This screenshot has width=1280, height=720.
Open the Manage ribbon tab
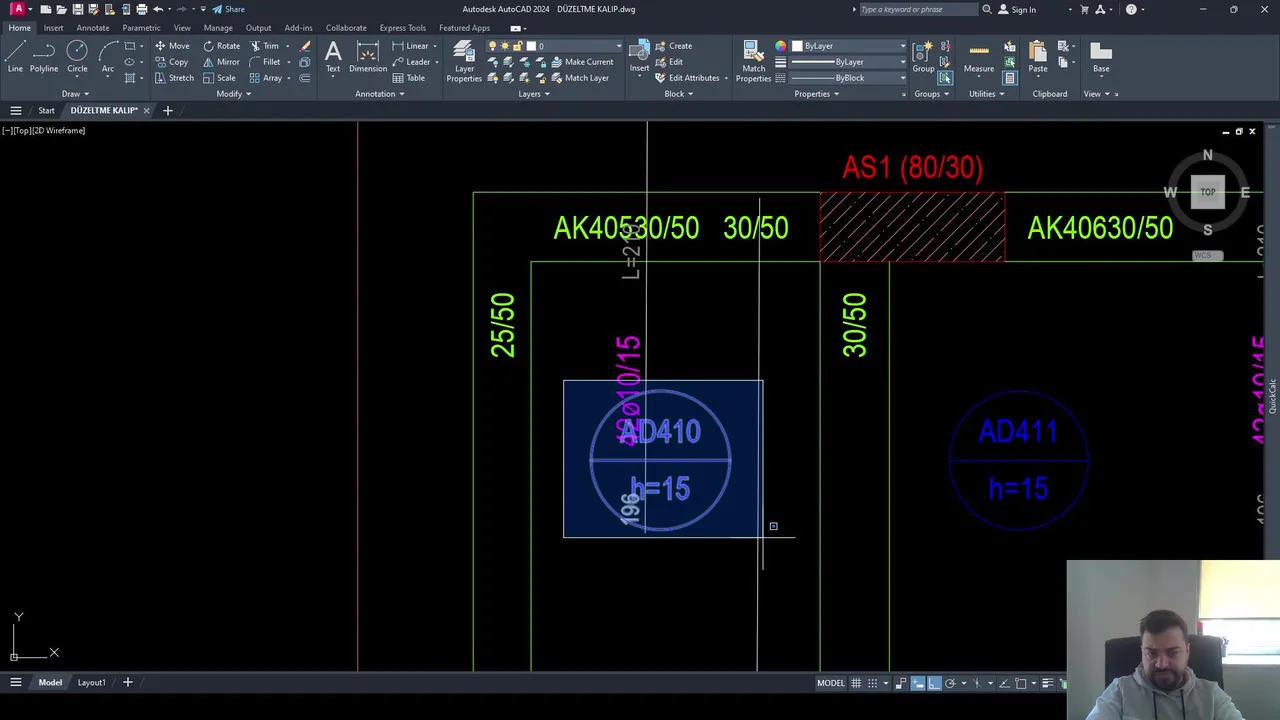tap(218, 28)
